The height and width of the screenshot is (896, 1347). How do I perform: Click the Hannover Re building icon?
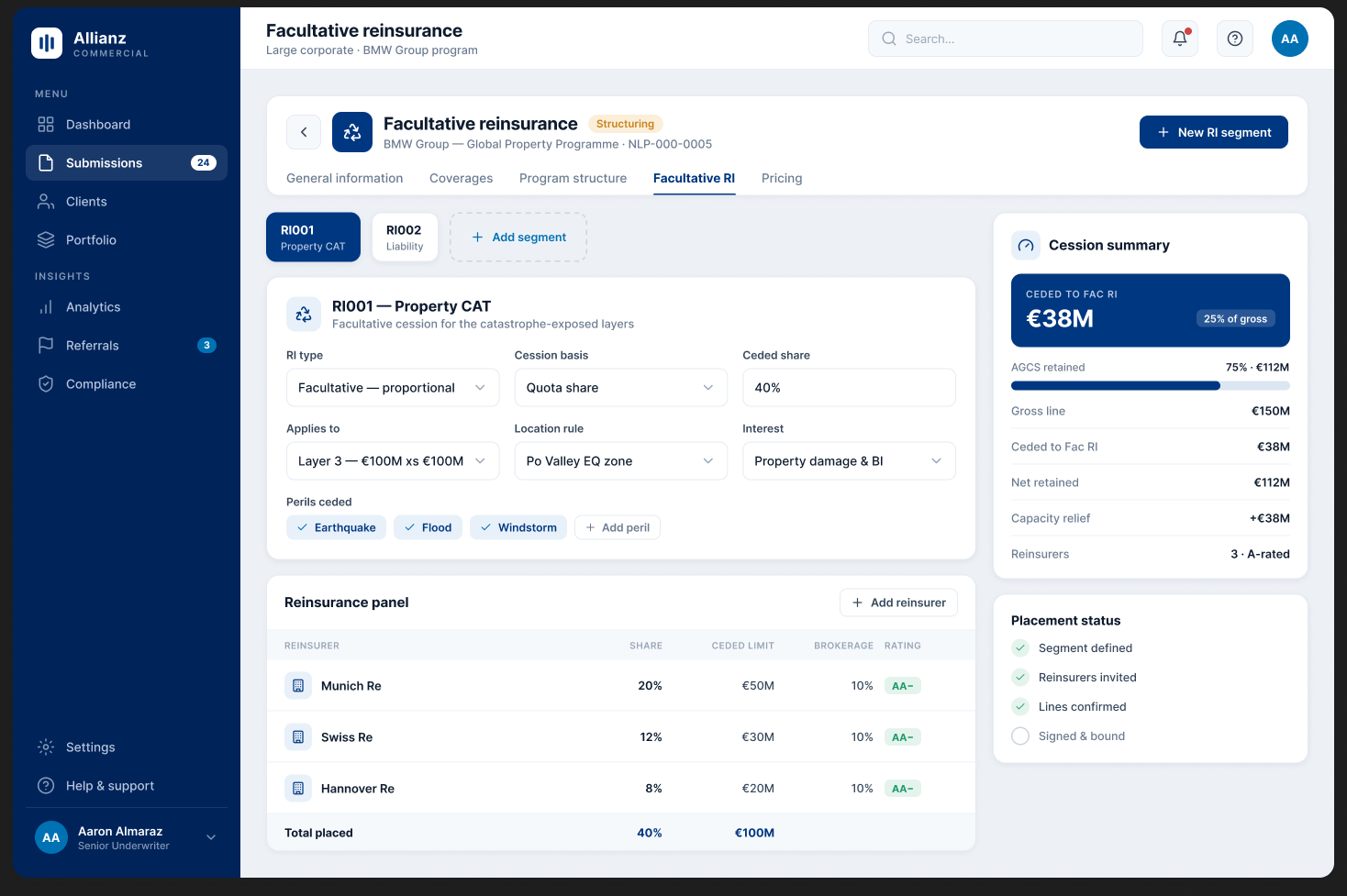click(298, 789)
